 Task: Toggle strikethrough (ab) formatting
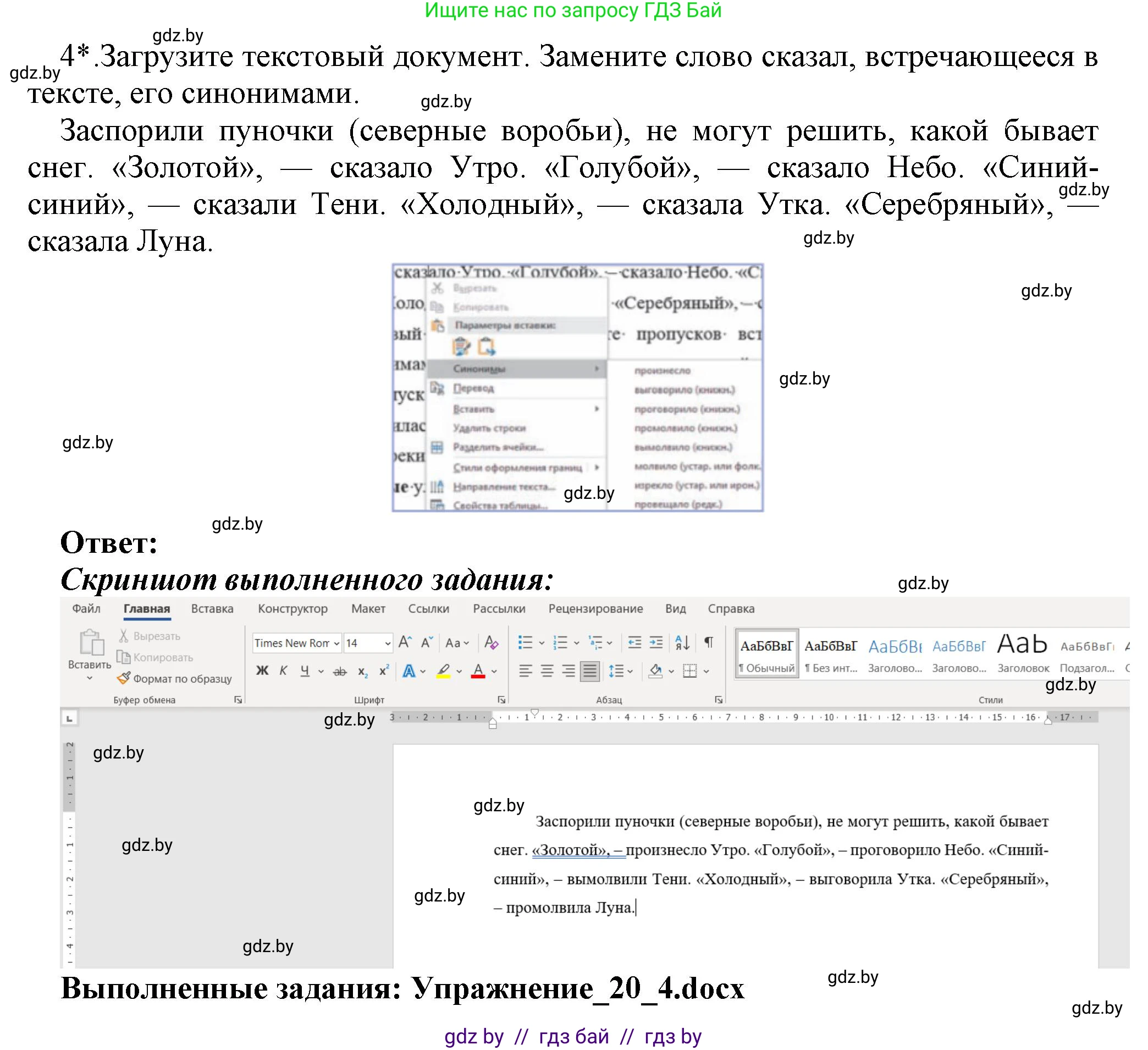click(340, 671)
